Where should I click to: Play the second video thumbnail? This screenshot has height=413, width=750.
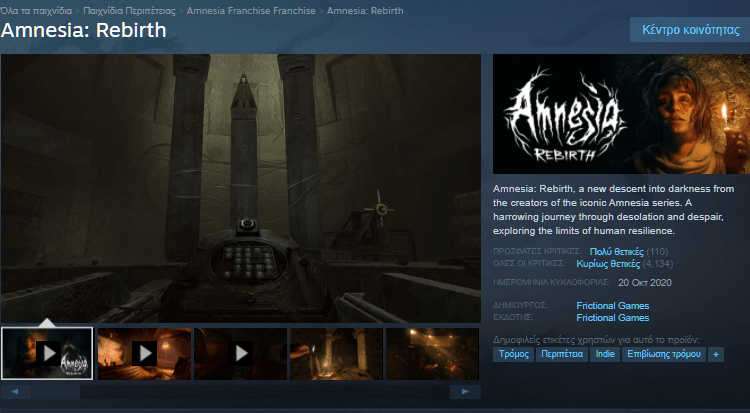(x=144, y=354)
